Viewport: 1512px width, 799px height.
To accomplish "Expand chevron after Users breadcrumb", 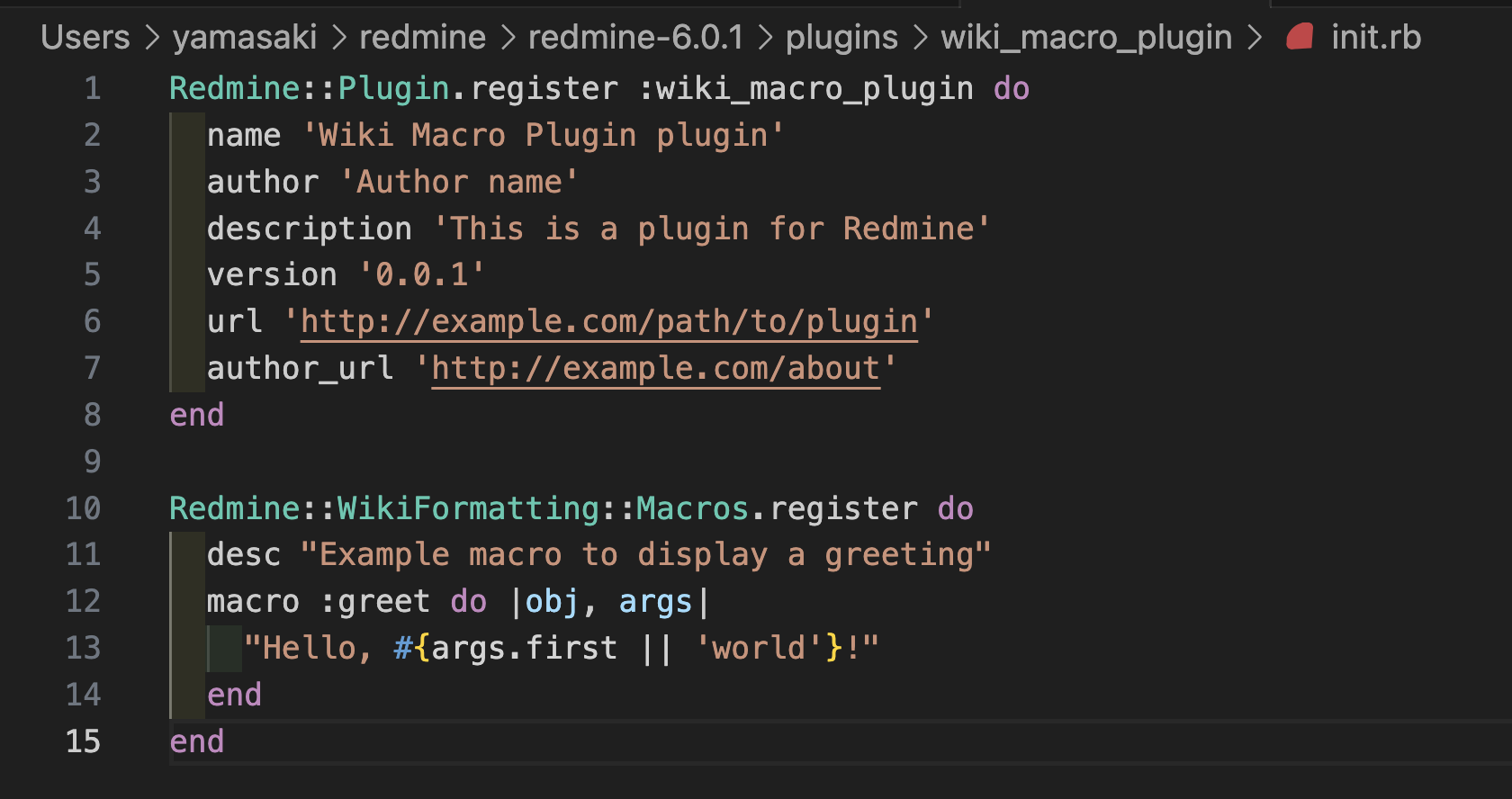I will coord(152,38).
